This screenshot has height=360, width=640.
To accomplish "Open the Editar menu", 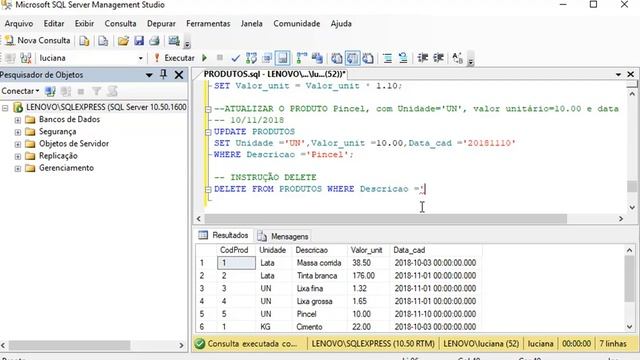I will pos(54,24).
